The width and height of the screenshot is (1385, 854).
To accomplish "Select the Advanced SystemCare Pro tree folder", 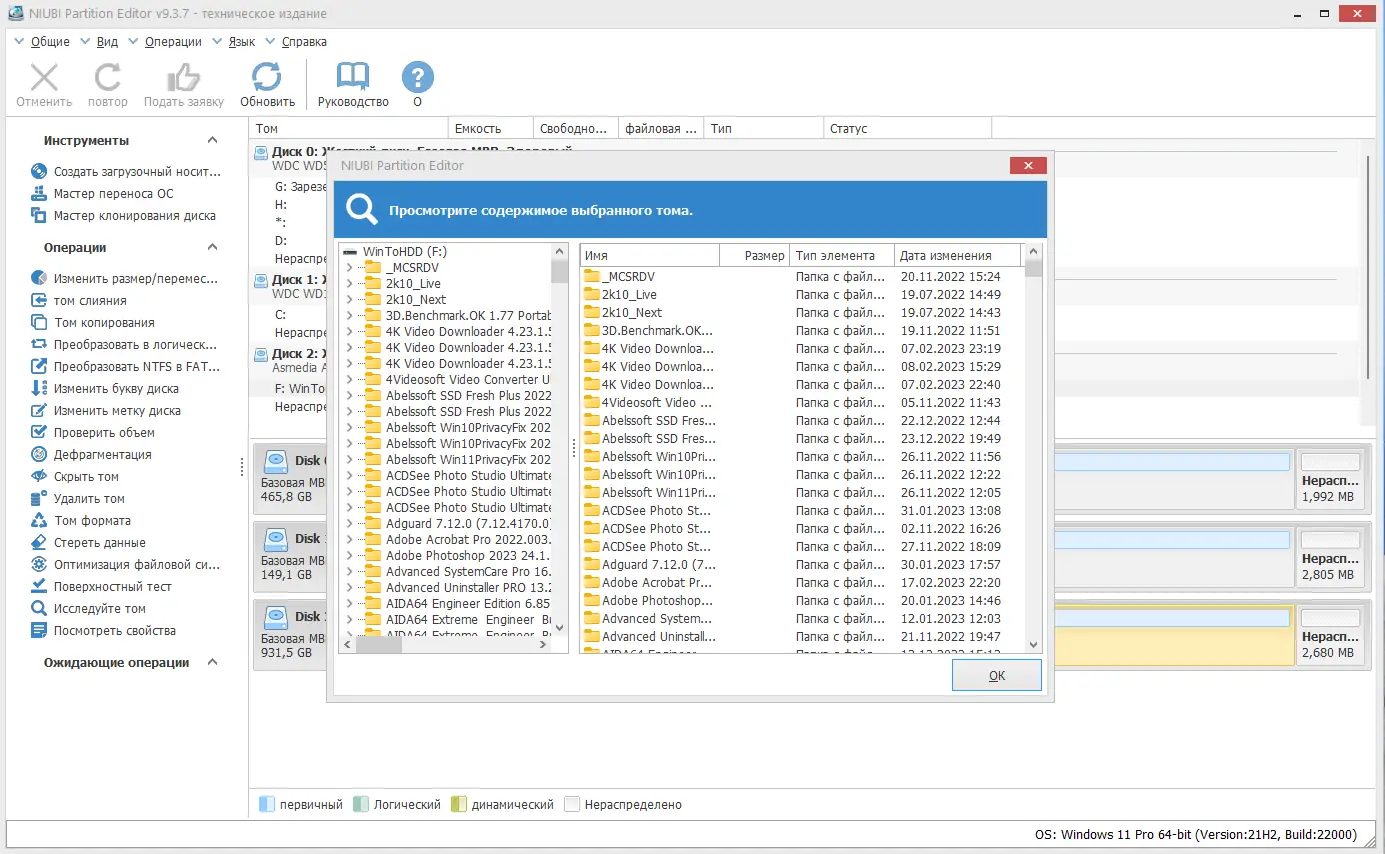I will (459, 572).
